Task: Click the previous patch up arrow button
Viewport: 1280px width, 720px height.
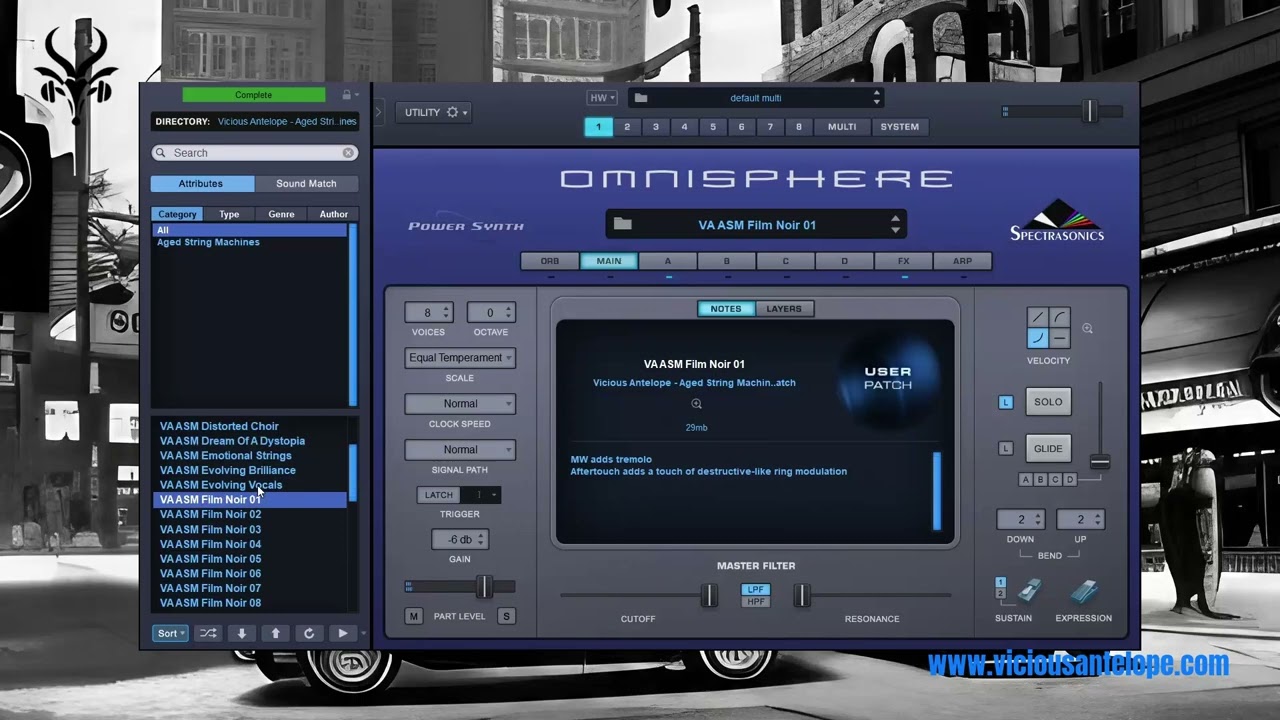Action: coord(275,633)
